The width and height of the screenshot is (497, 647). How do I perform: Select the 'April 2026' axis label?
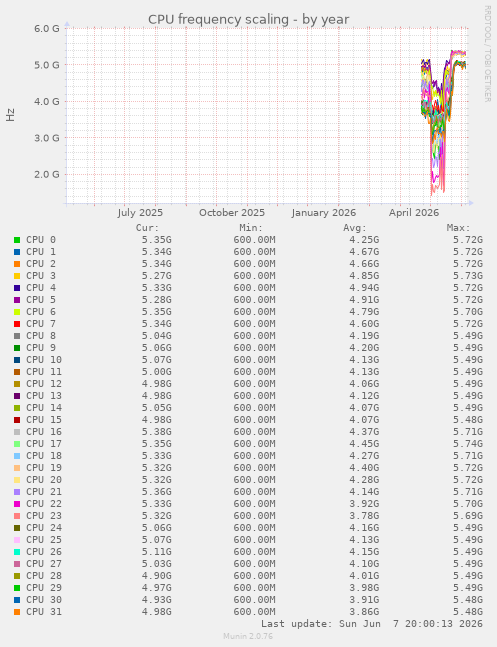click(x=414, y=213)
